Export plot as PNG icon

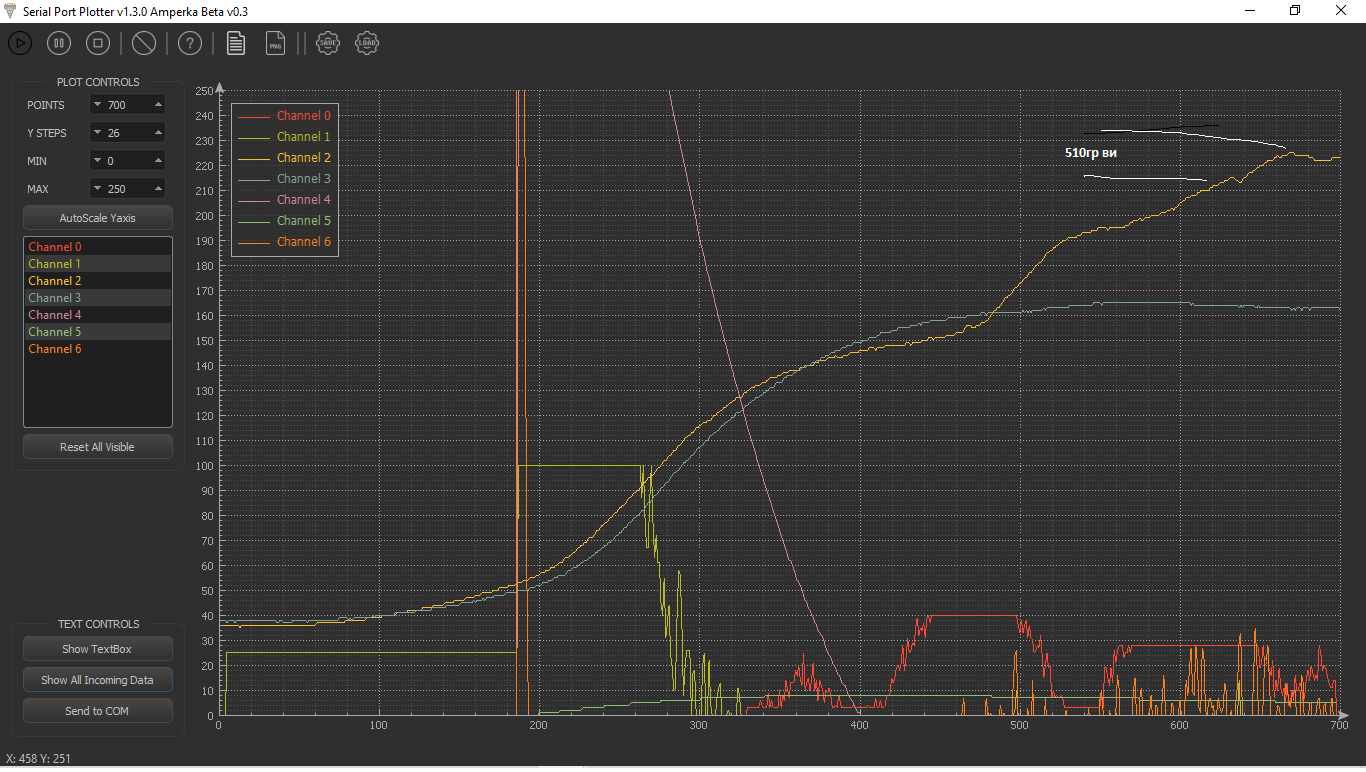pyautogui.click(x=275, y=43)
